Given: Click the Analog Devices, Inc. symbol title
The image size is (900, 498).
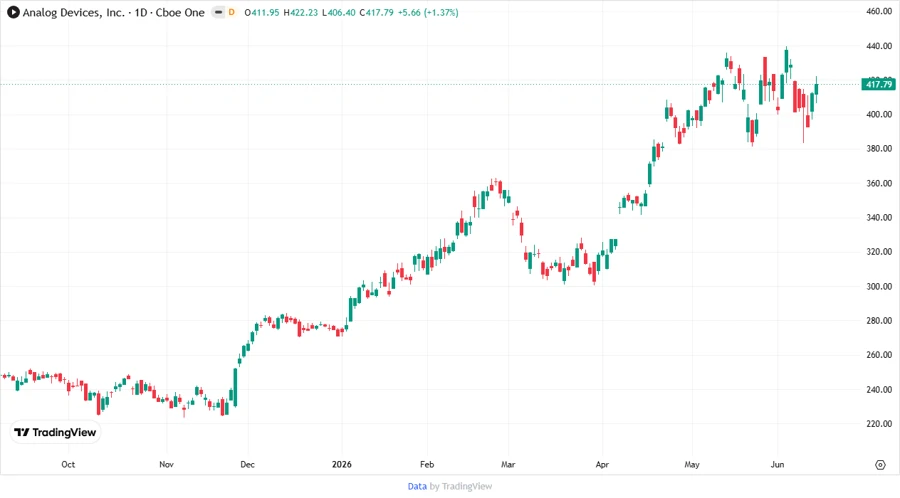Looking at the screenshot, I should (73, 12).
